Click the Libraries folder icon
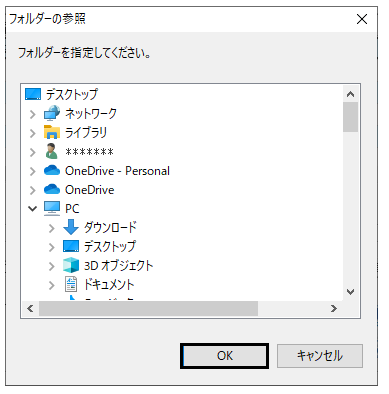 52,132
